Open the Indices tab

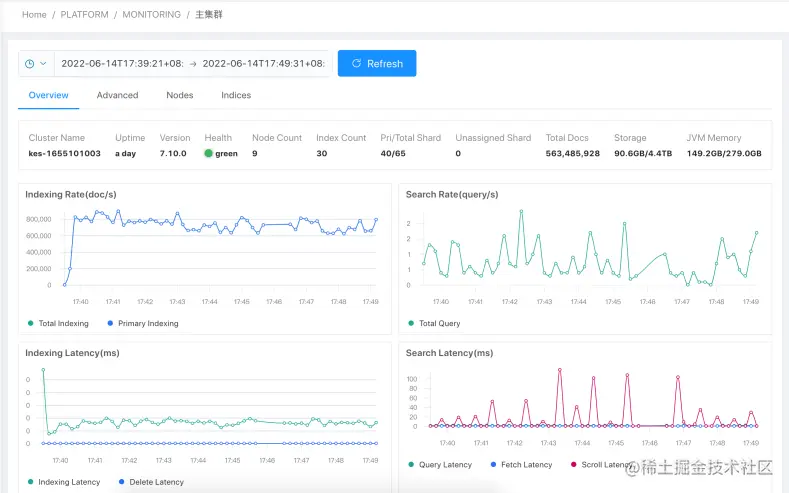236,95
